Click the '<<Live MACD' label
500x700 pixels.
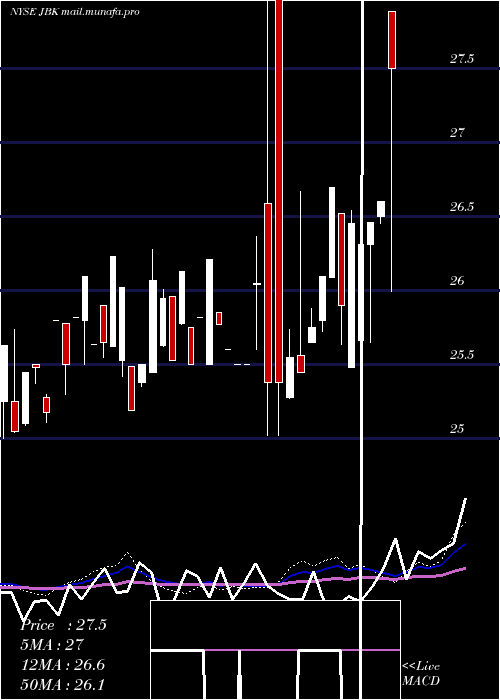point(421,673)
